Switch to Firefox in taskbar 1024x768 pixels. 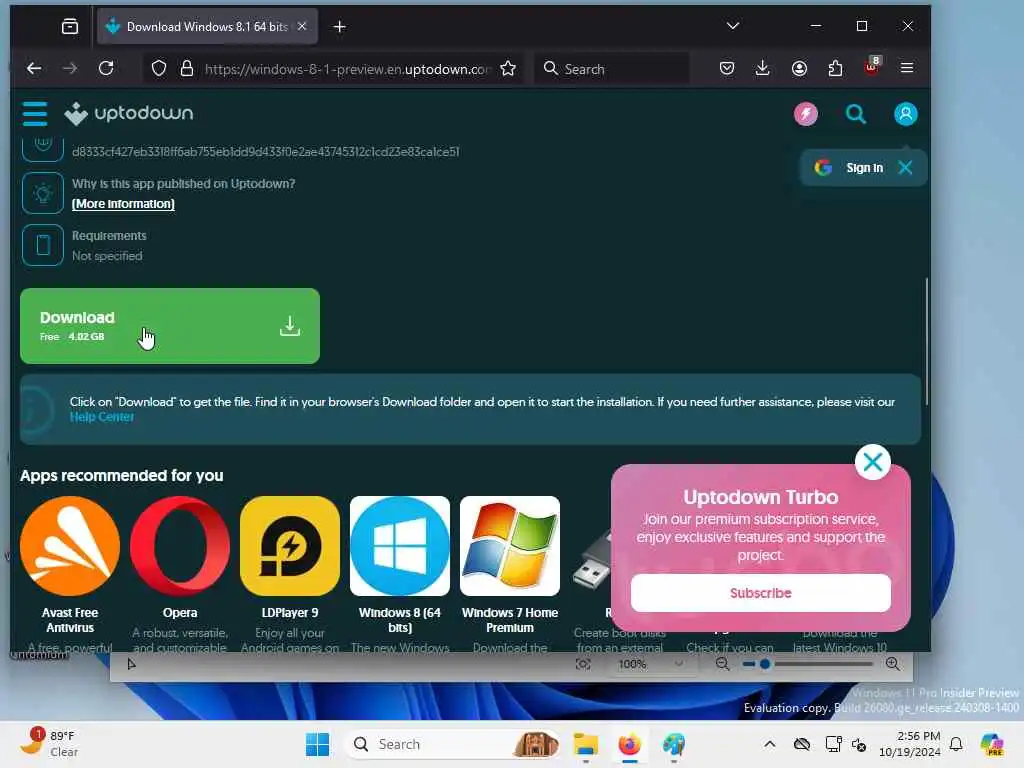click(x=629, y=744)
